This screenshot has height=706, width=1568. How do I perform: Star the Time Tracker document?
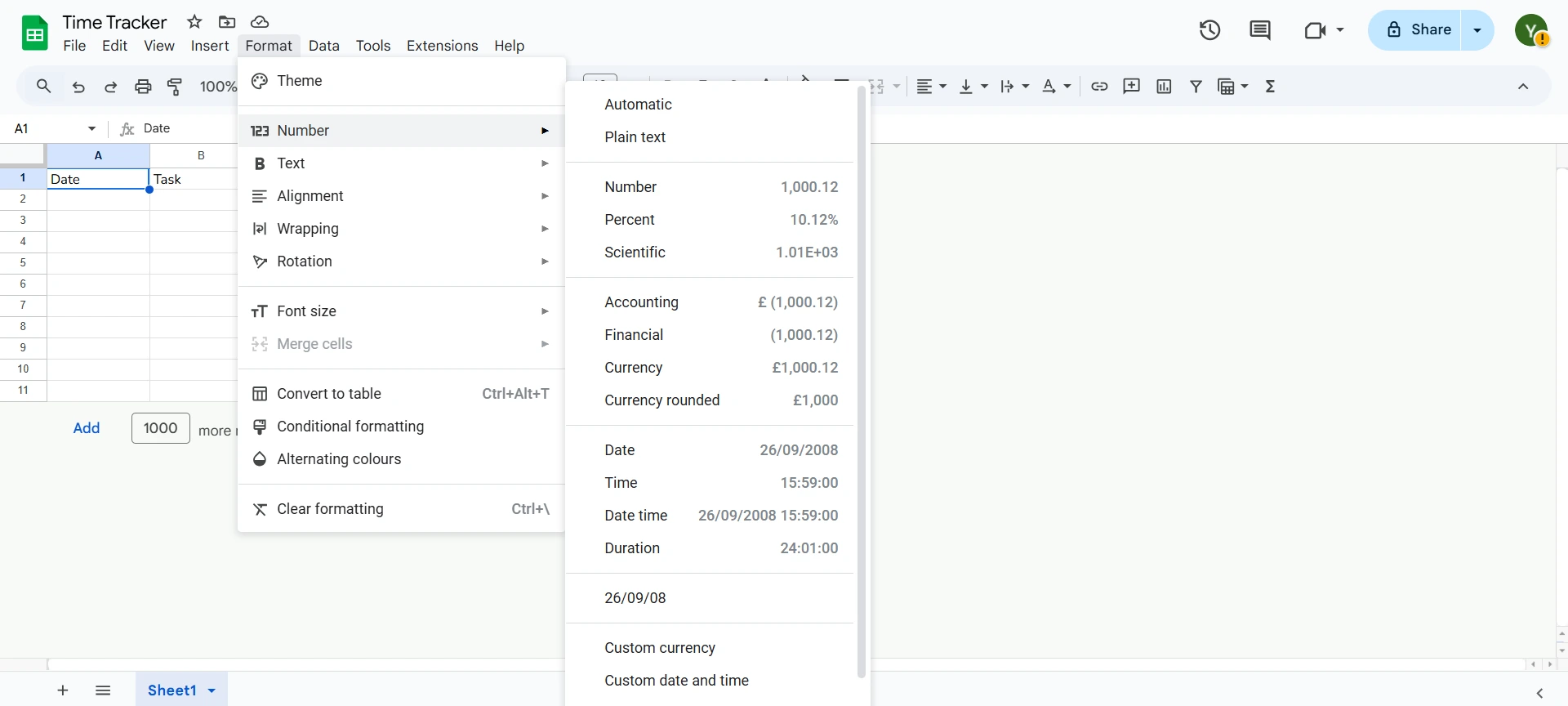point(194,22)
